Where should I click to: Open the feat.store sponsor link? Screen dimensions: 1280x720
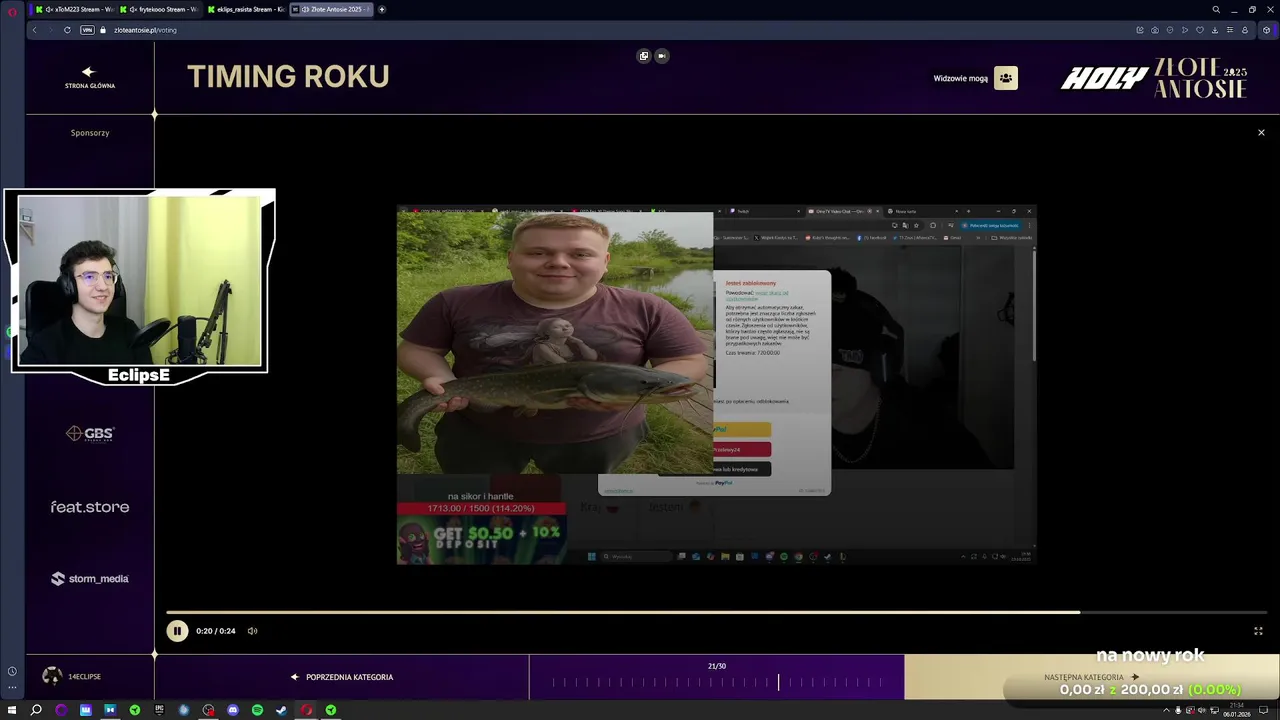pyautogui.click(x=90, y=507)
